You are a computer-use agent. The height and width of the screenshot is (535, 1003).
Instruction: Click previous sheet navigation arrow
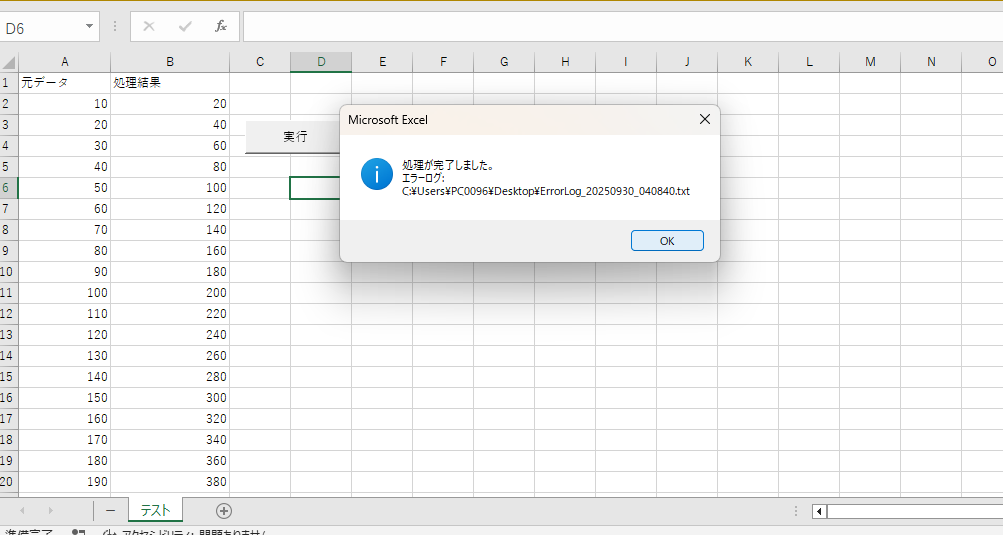click(22, 511)
